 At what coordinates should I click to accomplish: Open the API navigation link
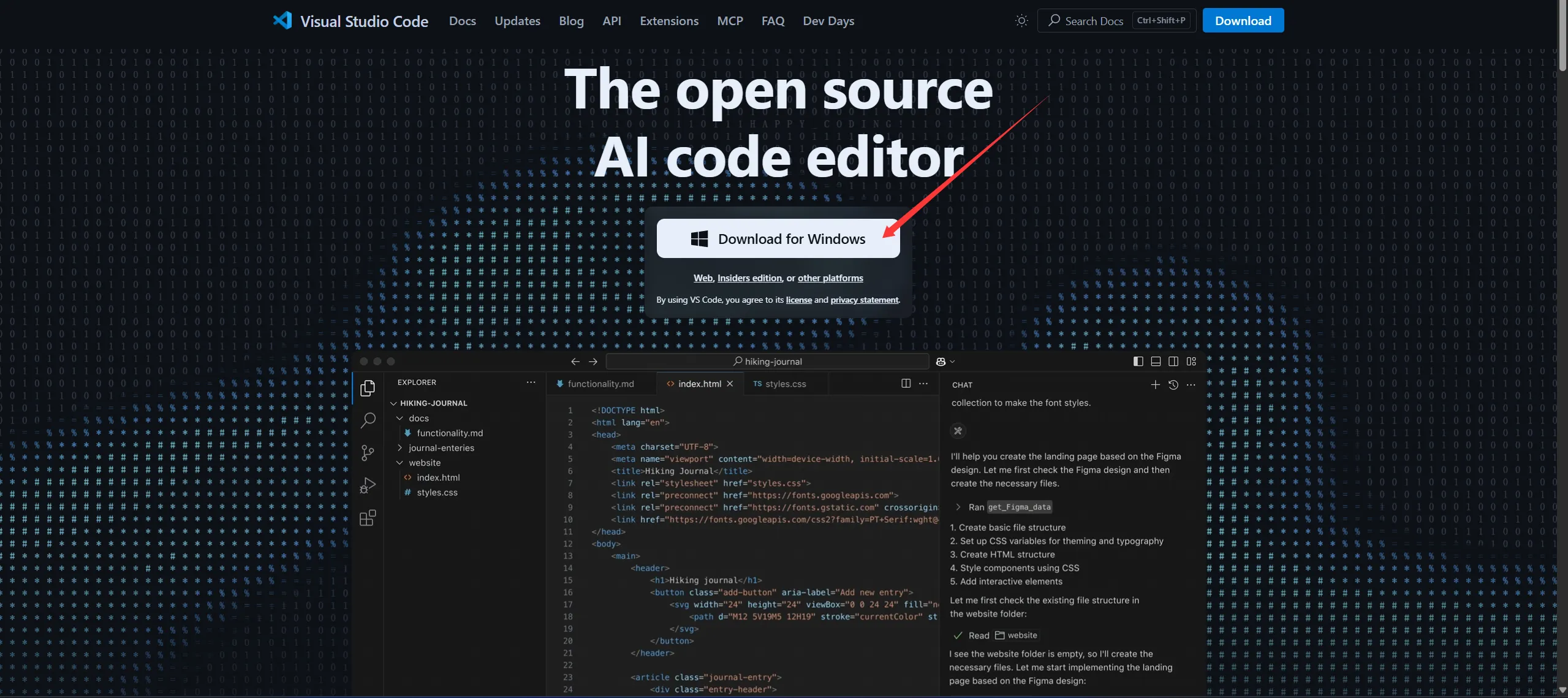coord(612,21)
